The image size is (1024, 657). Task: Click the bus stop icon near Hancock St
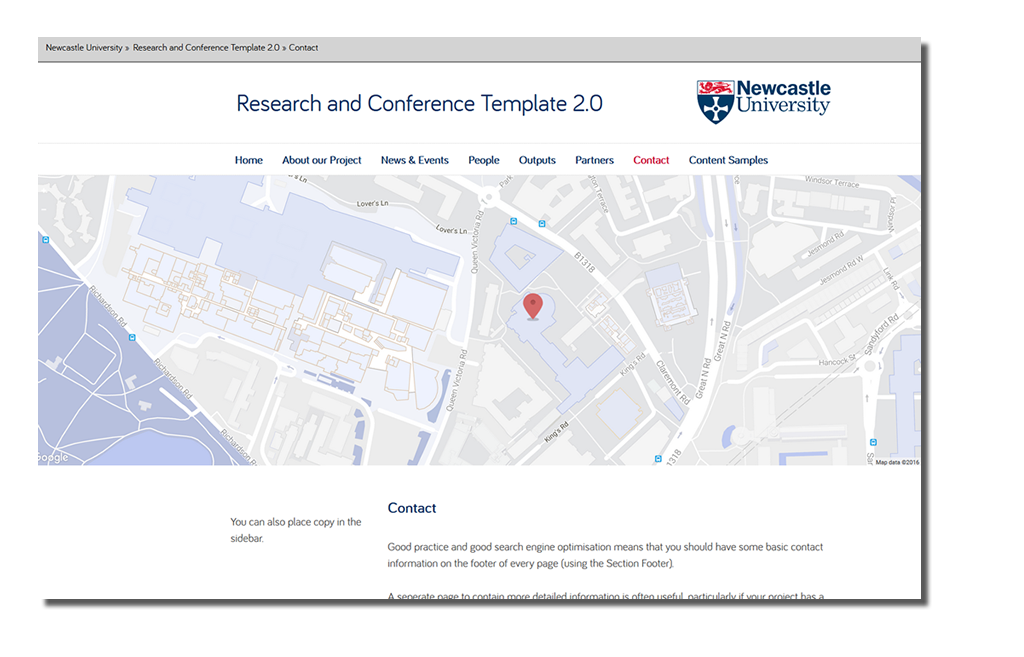point(873,442)
